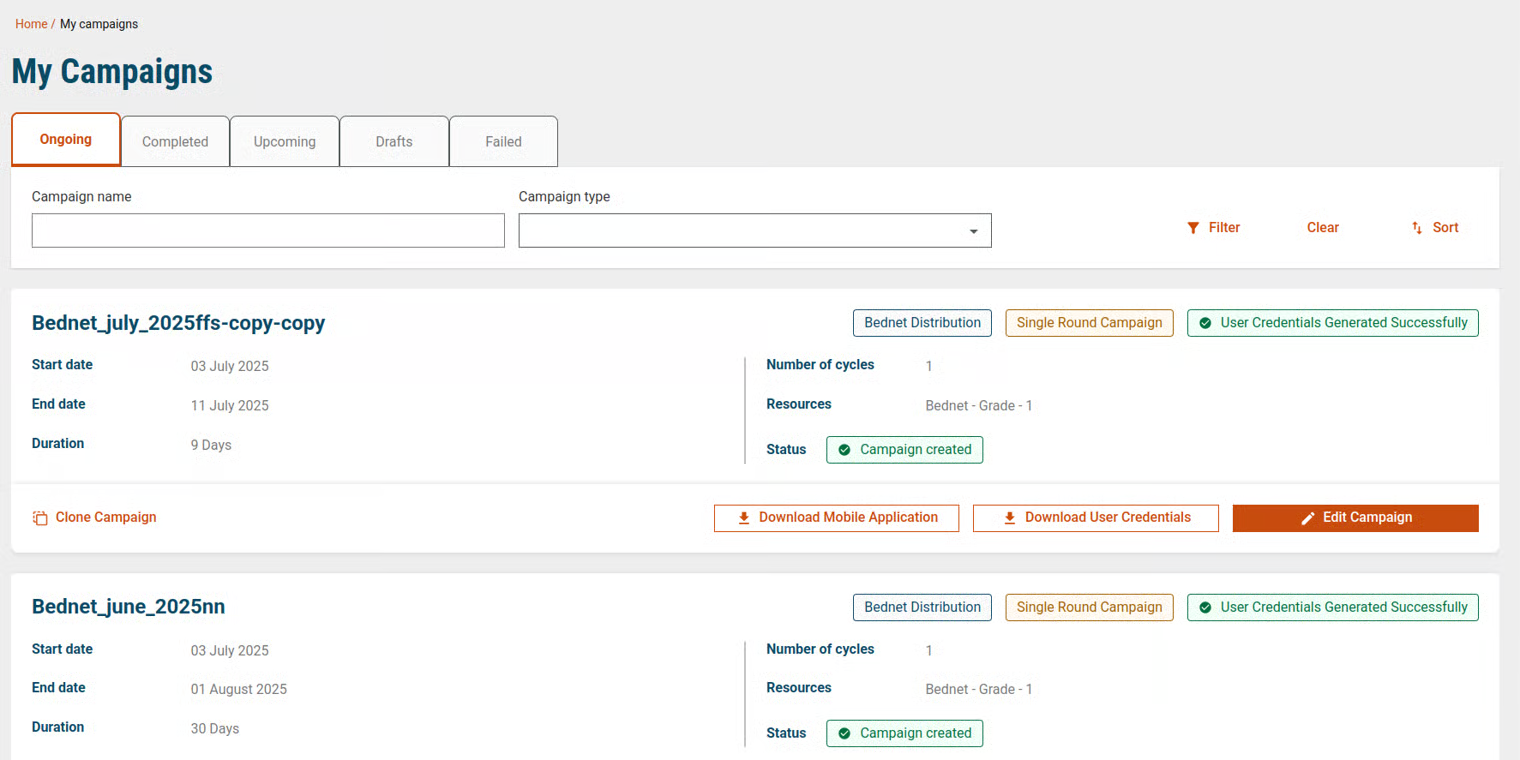Click green checkmark in first campaign's Status badge
This screenshot has width=1520, height=760.
844,450
